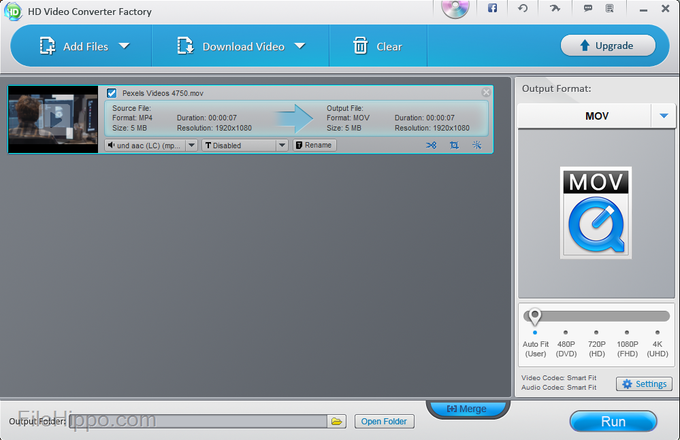
Task: Click the Run button
Action: [613, 421]
